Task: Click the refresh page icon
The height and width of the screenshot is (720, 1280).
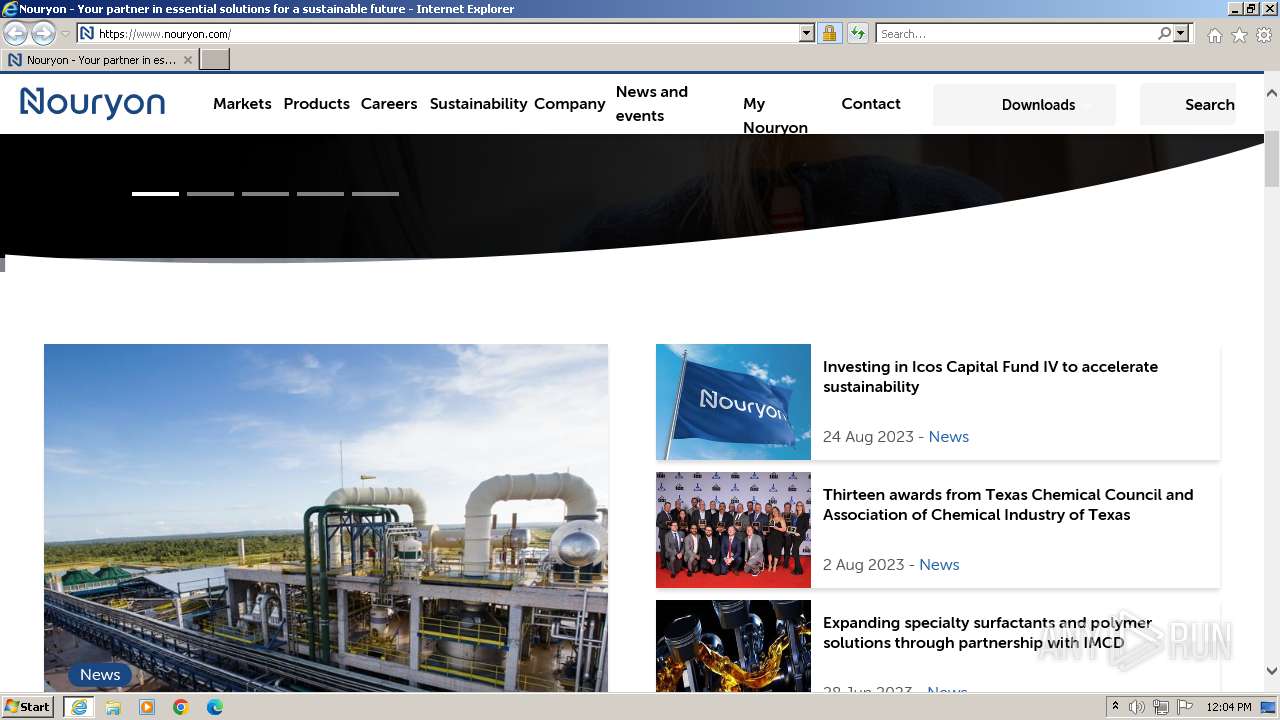Action: tap(857, 34)
